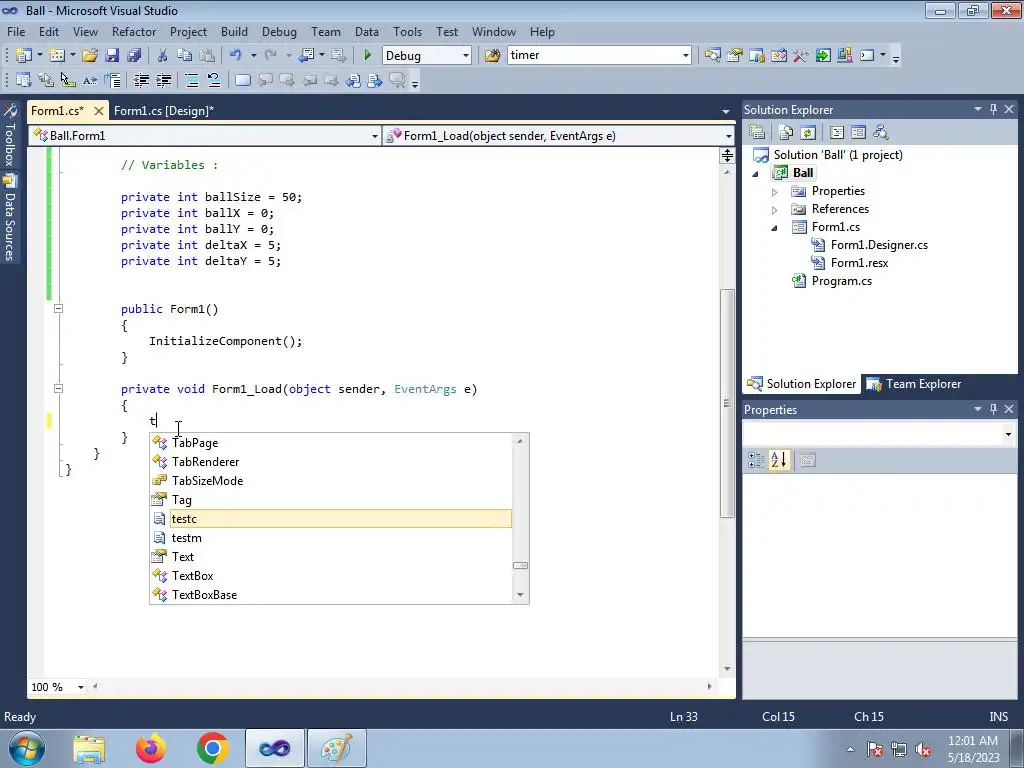Toggle a bookmark on the current line
Screen dimensions: 1024x768
point(242,80)
